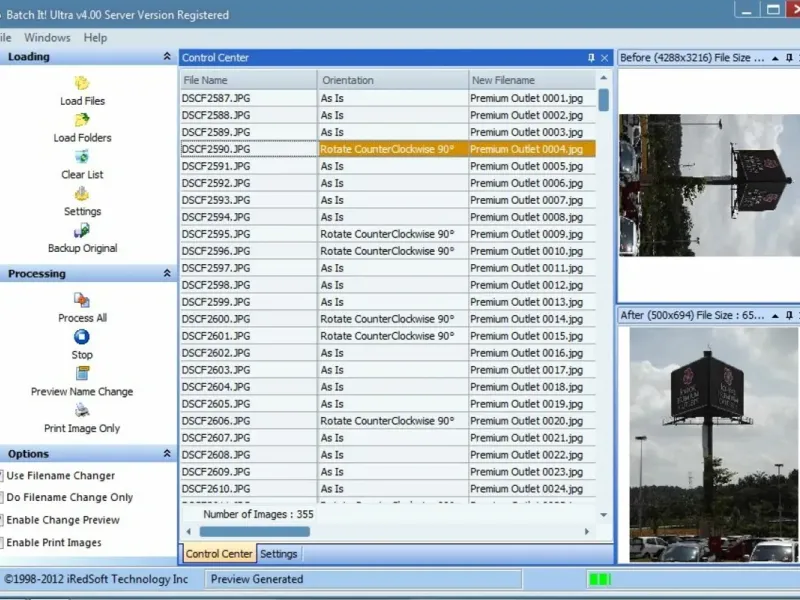
Task: Click the Load Folders icon
Action: [x=82, y=121]
